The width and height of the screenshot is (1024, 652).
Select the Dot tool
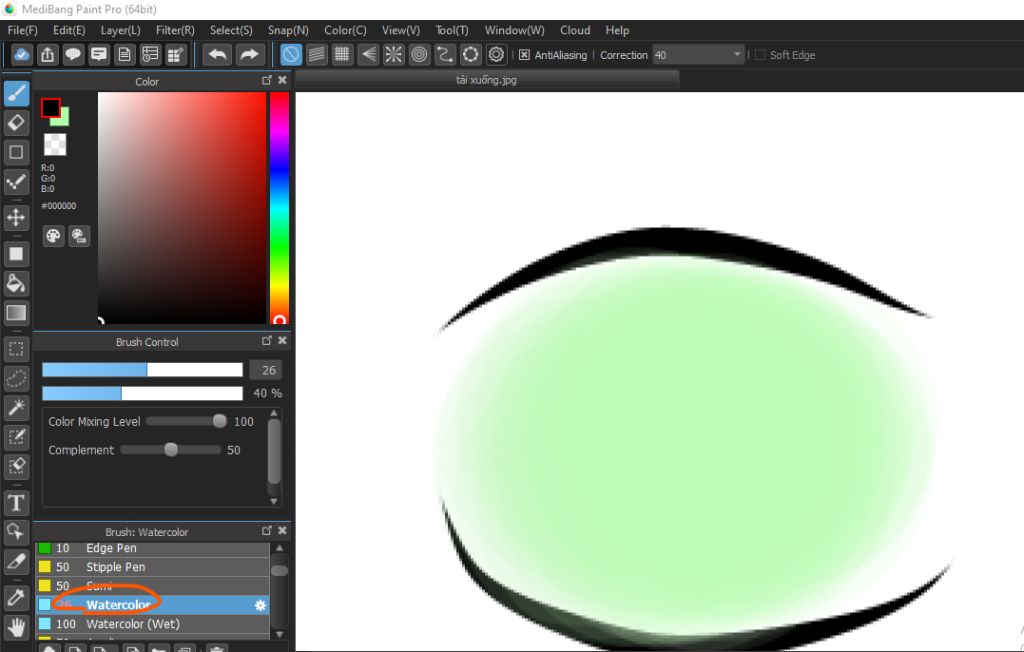(x=16, y=182)
